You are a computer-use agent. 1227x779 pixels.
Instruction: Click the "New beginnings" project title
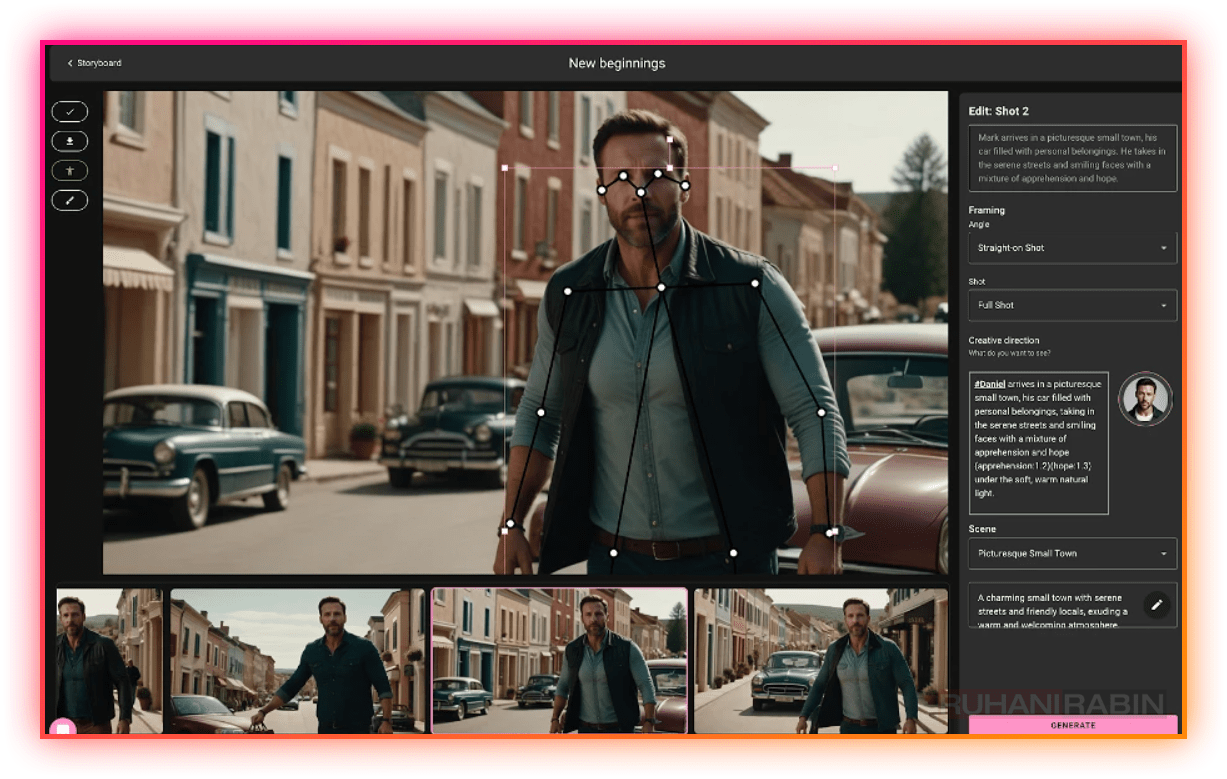617,63
